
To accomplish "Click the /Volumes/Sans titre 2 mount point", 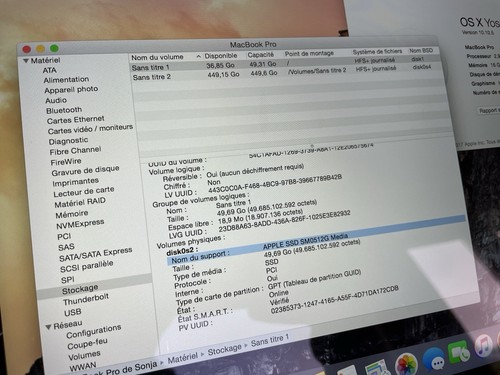I will (x=317, y=71).
